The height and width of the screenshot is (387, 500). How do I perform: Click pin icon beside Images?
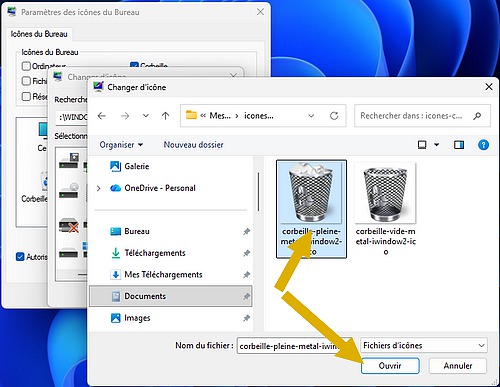click(x=246, y=318)
